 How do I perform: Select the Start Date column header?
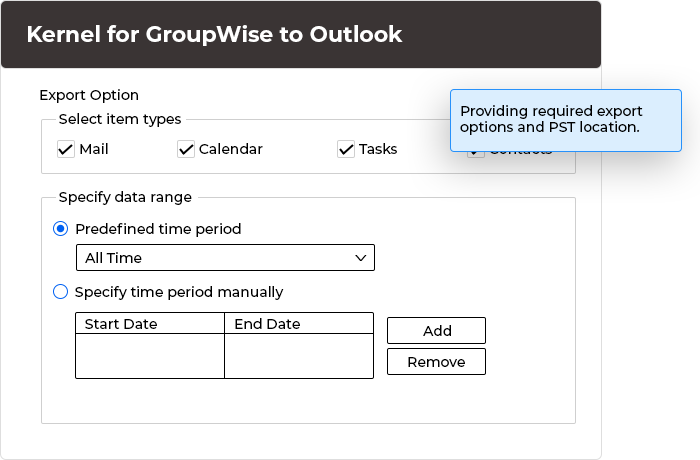point(150,323)
